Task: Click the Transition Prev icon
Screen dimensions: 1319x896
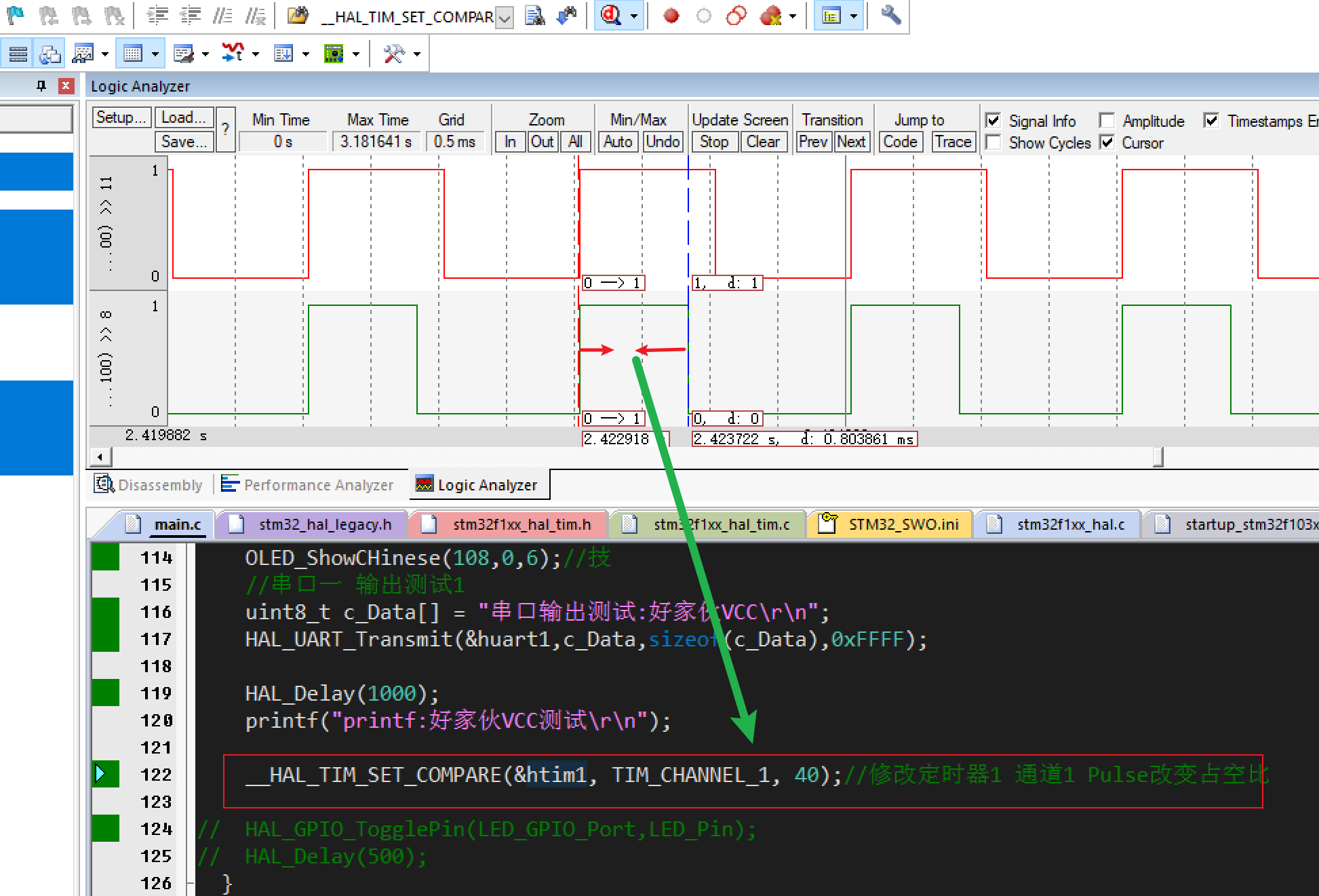Action: tap(812, 140)
